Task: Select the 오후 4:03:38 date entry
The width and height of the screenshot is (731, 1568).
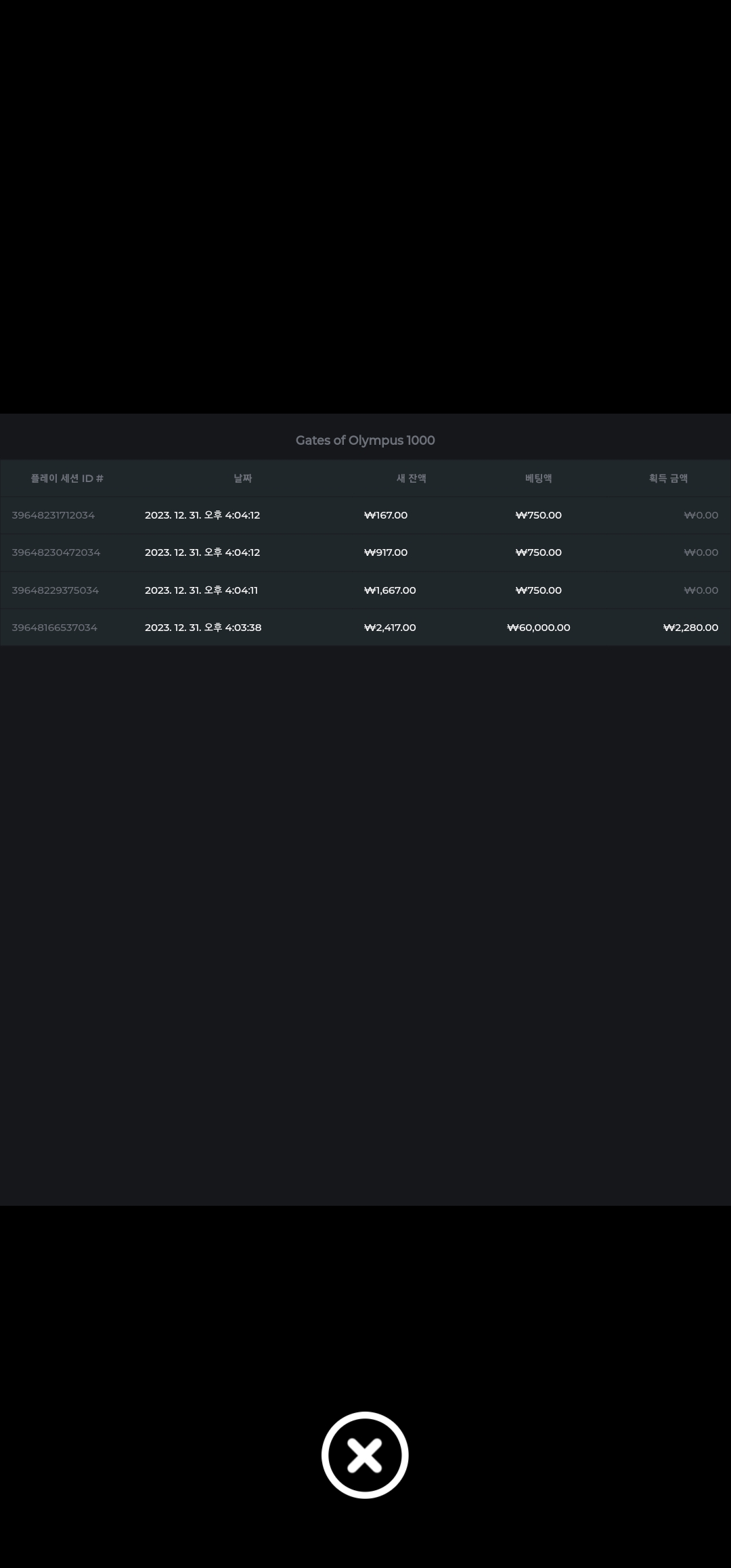Action: pos(203,628)
